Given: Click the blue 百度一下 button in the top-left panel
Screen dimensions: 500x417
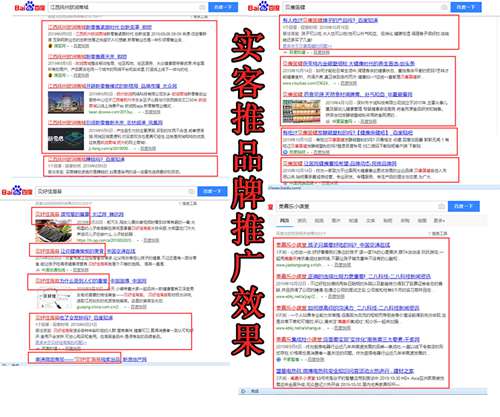Looking at the screenshot, I should pos(223,7).
